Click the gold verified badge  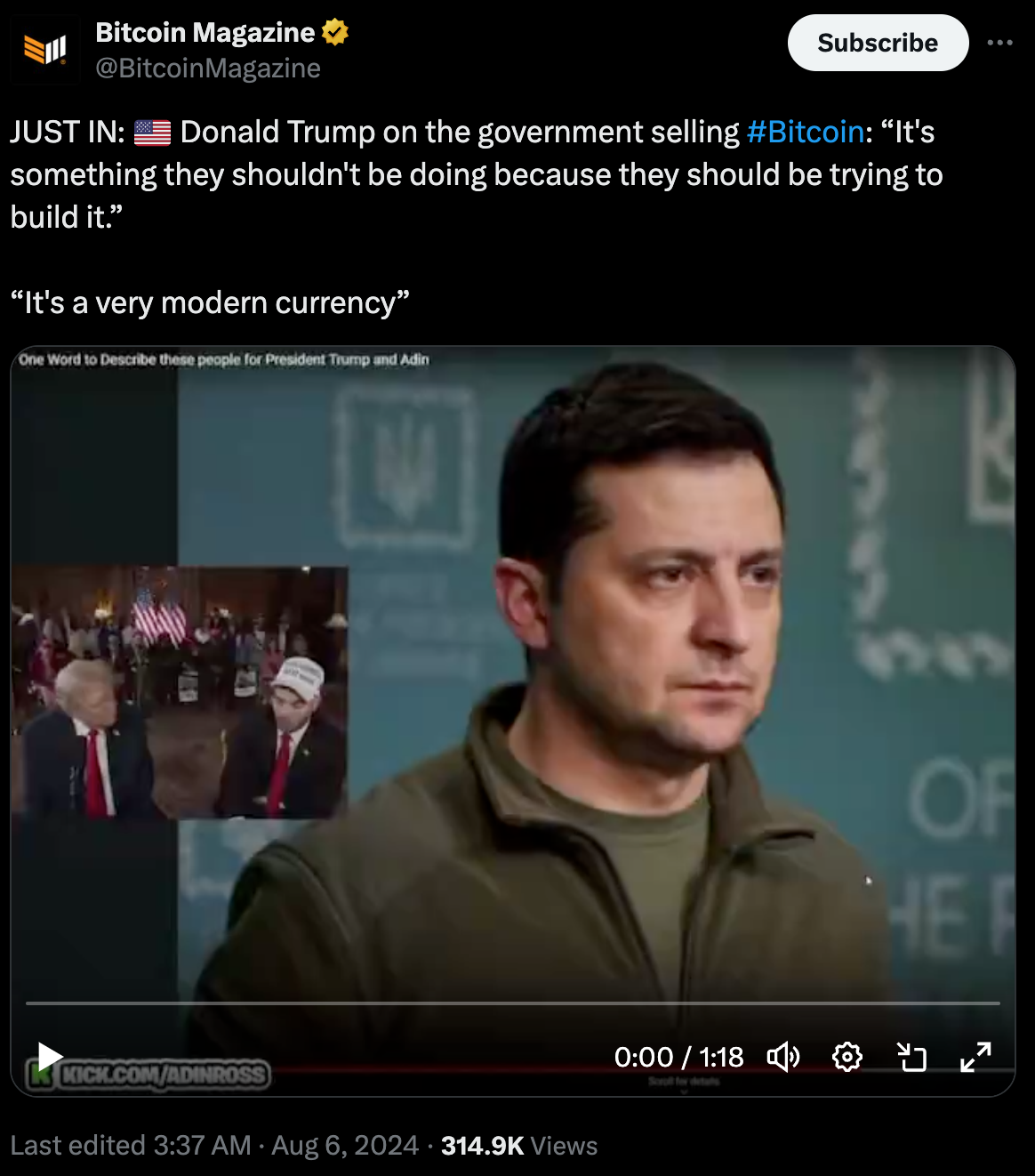(335, 33)
